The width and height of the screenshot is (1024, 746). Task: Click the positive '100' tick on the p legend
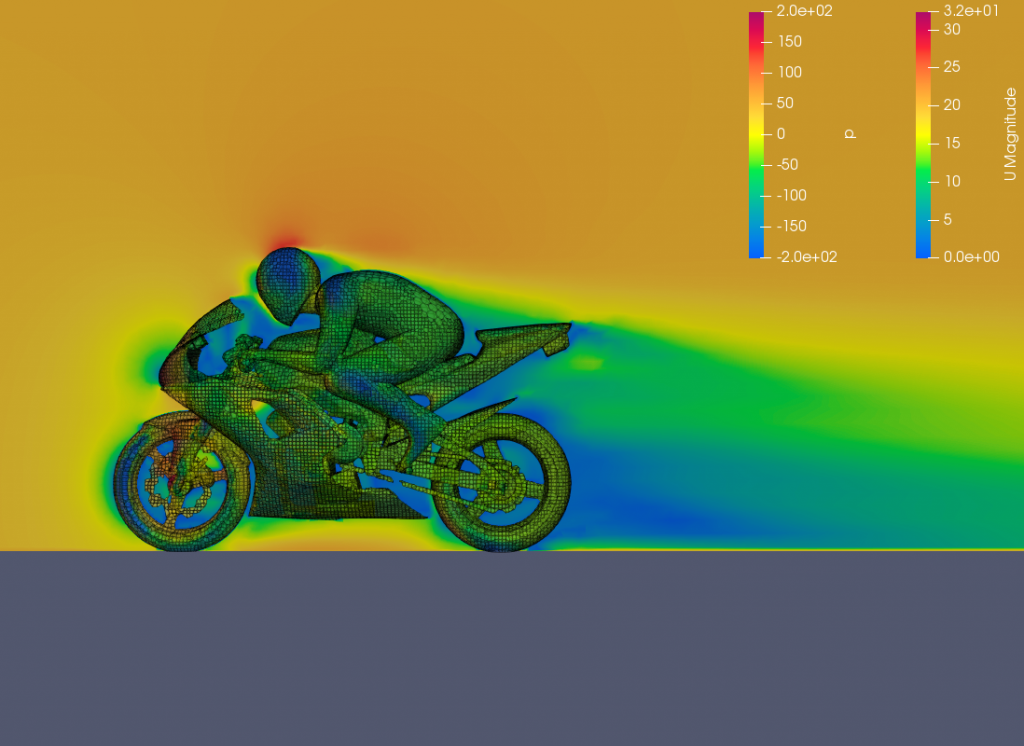790,73
